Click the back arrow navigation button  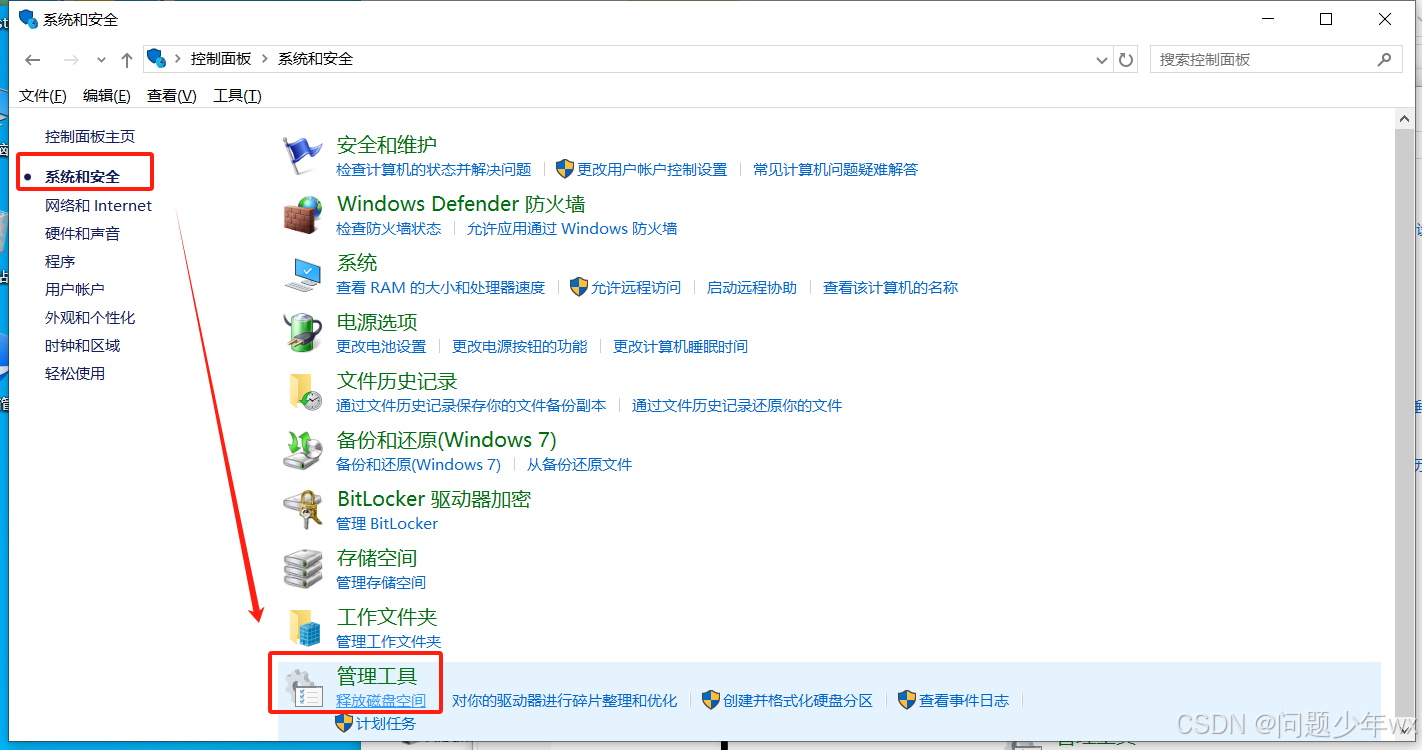point(32,60)
